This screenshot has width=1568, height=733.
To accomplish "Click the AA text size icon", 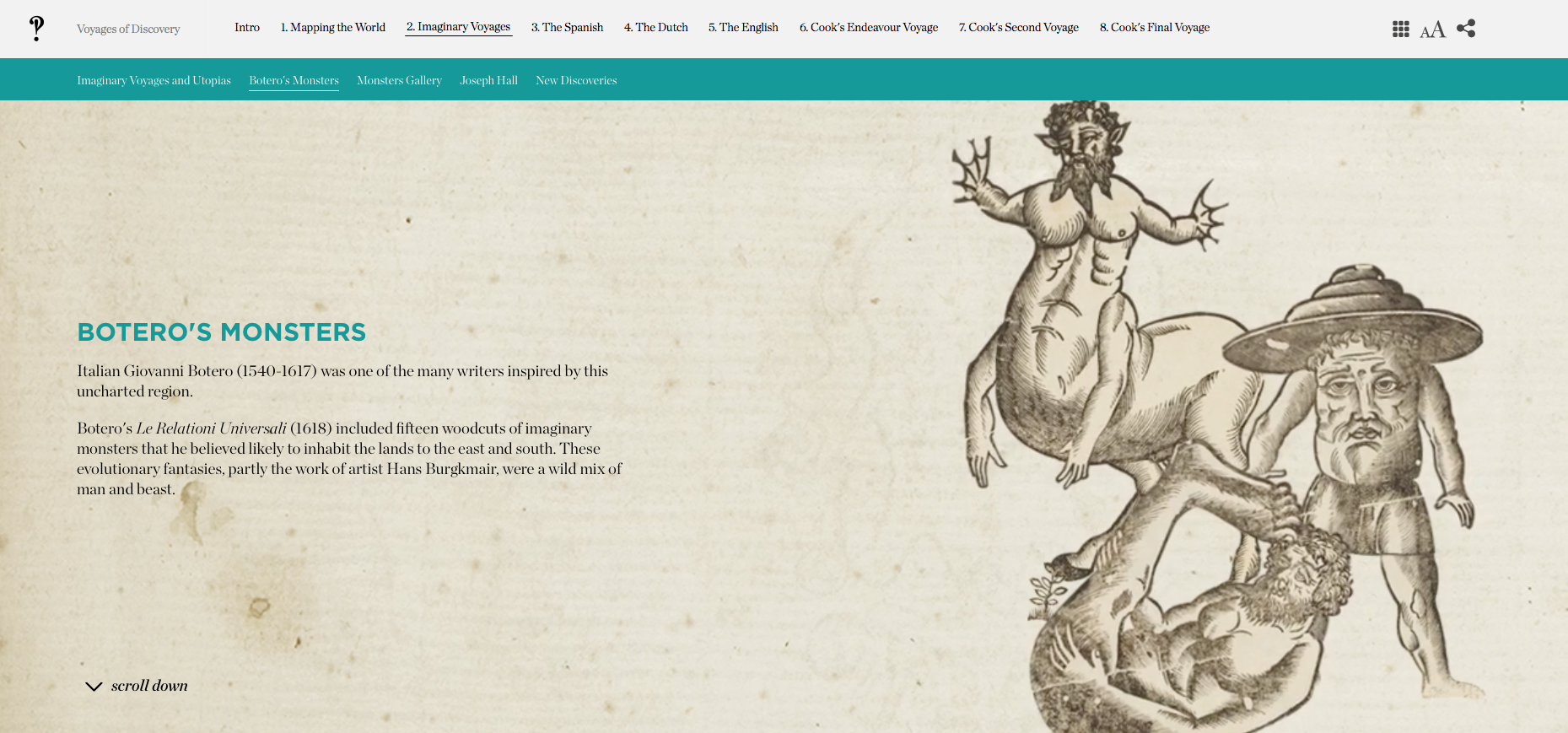I will click(1432, 30).
